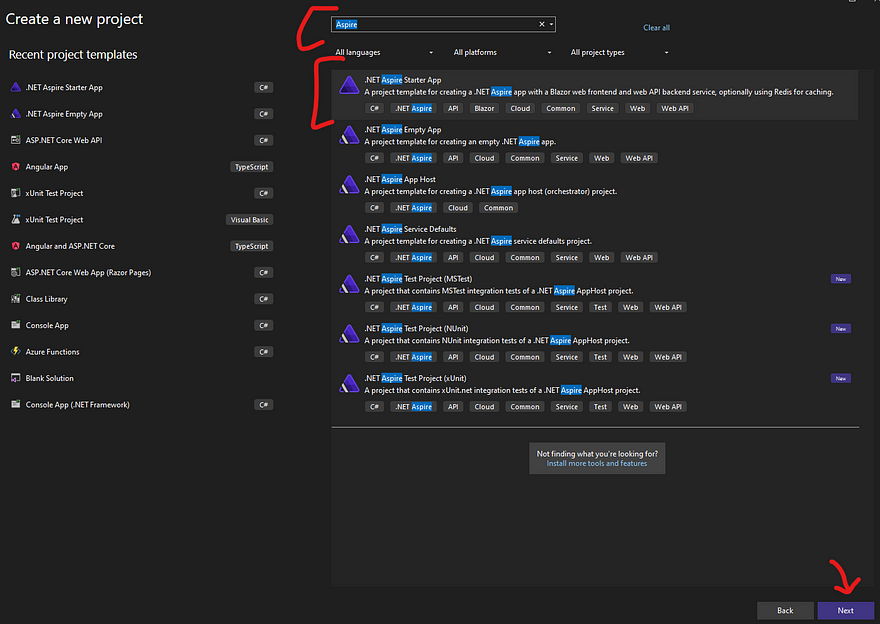Click the ASP.NET Core Web API recent icon
Screen dimensions: 880x624
(16, 140)
